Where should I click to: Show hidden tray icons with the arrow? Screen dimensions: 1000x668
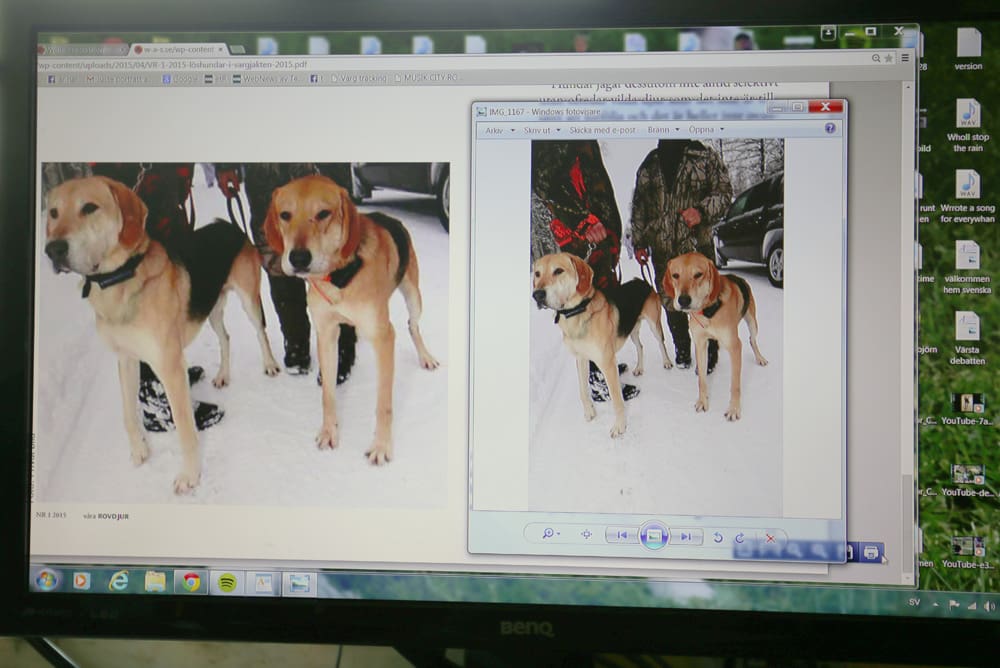click(936, 604)
